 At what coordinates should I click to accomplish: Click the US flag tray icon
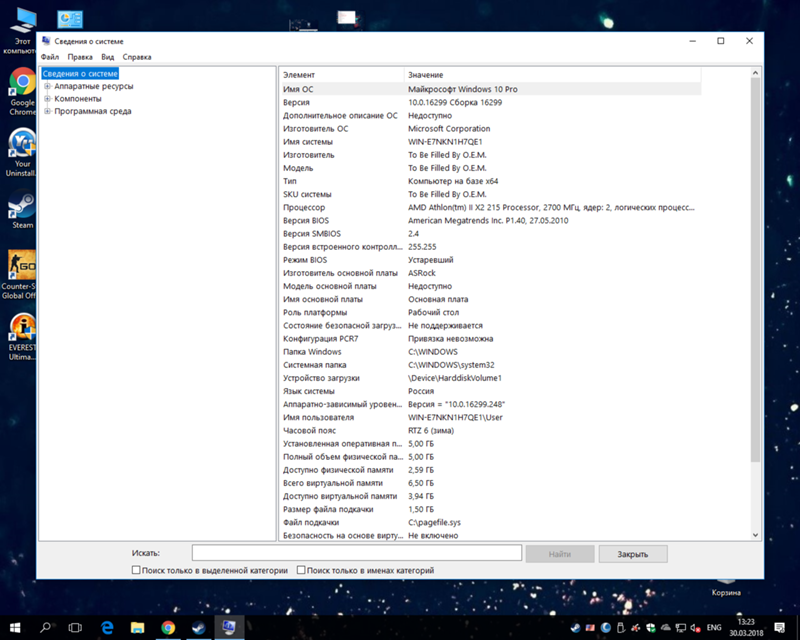pos(590,628)
